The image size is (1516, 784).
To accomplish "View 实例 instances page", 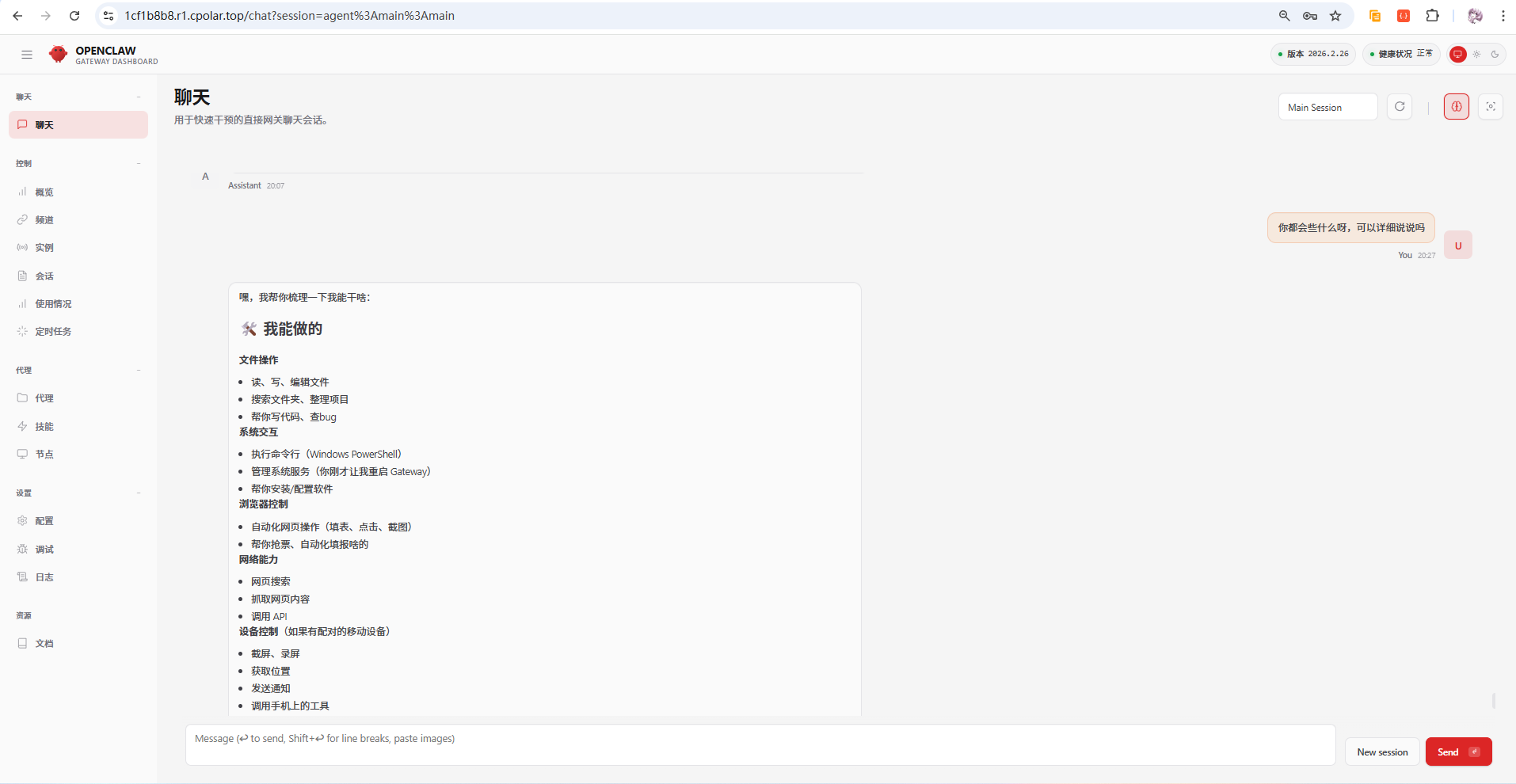I will (44, 247).
